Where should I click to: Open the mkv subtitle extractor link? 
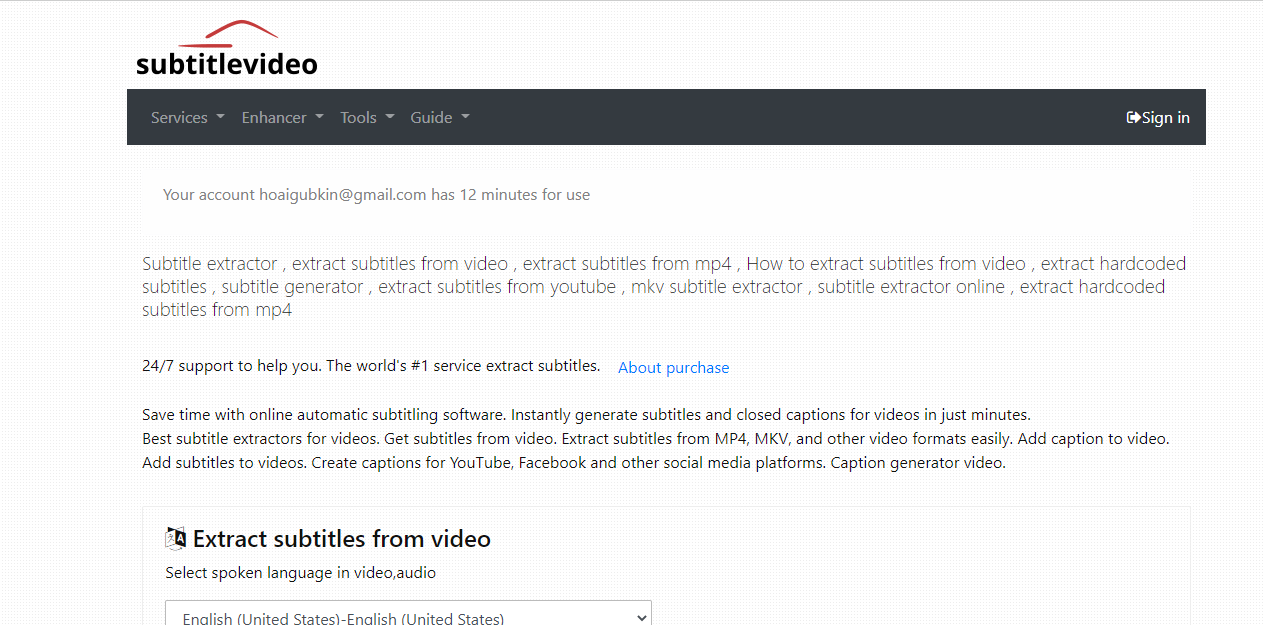tap(715, 286)
